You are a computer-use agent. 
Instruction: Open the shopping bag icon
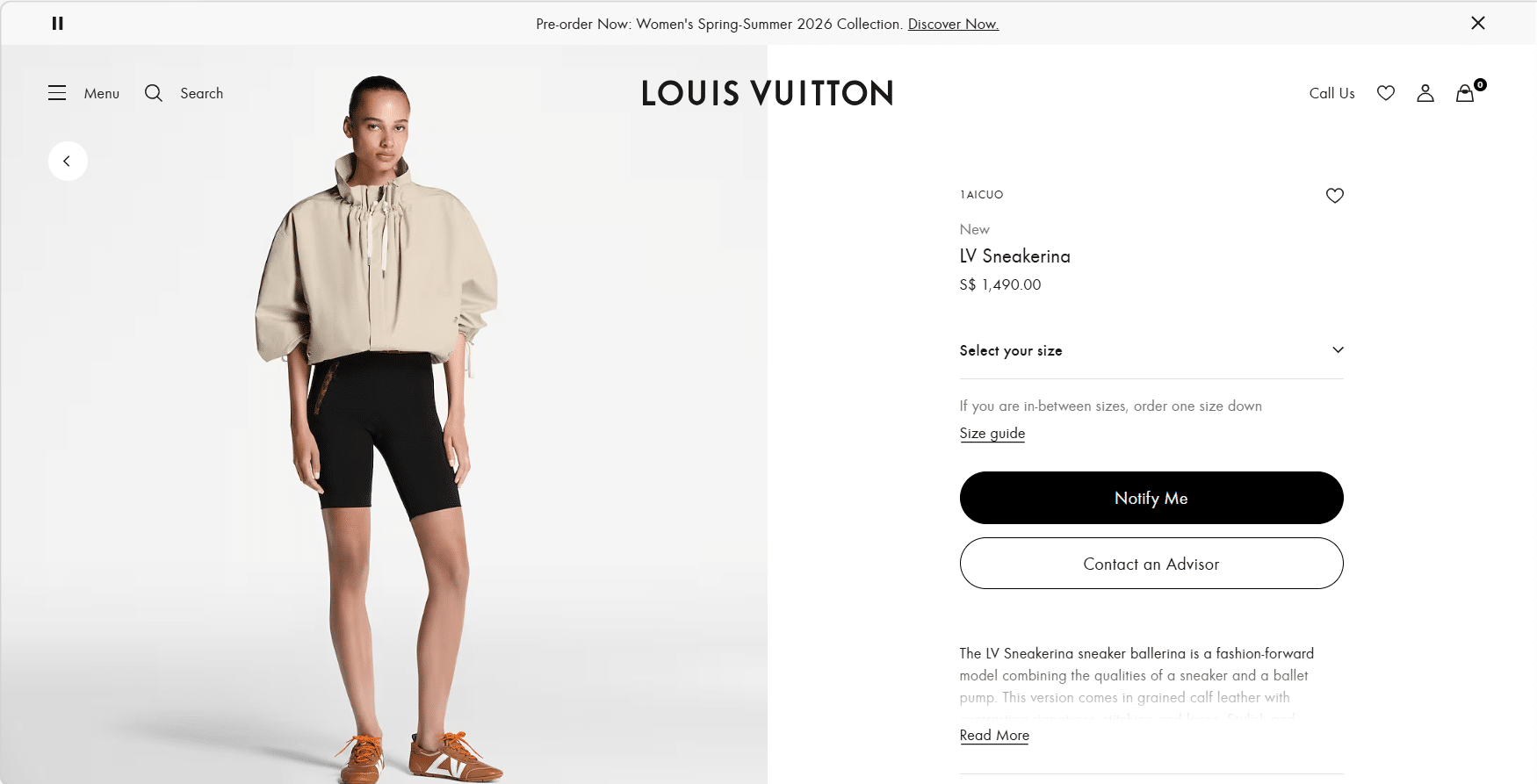tap(1465, 93)
